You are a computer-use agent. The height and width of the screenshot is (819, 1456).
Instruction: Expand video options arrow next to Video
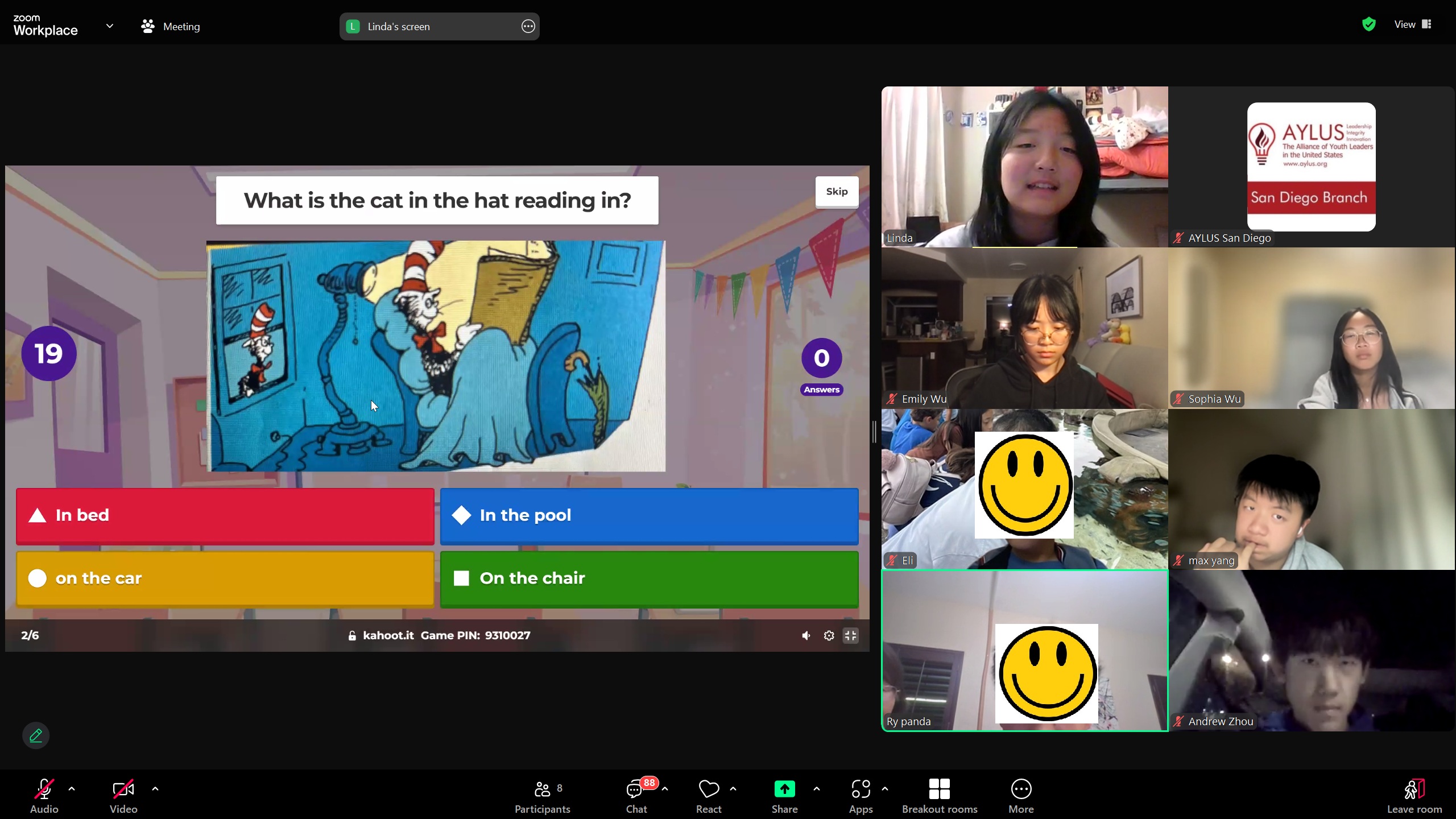click(x=155, y=789)
